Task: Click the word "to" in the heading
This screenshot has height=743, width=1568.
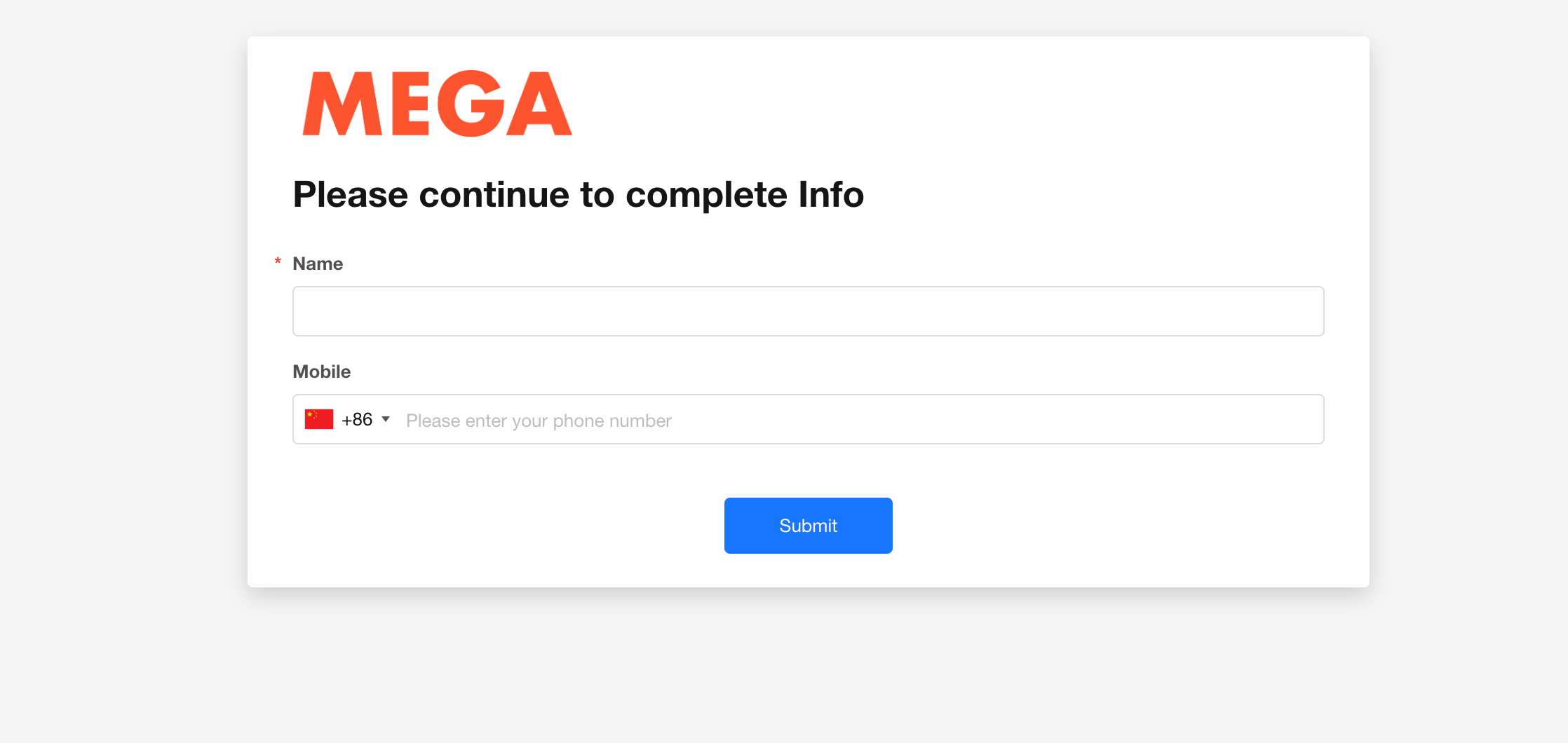Action: (597, 195)
